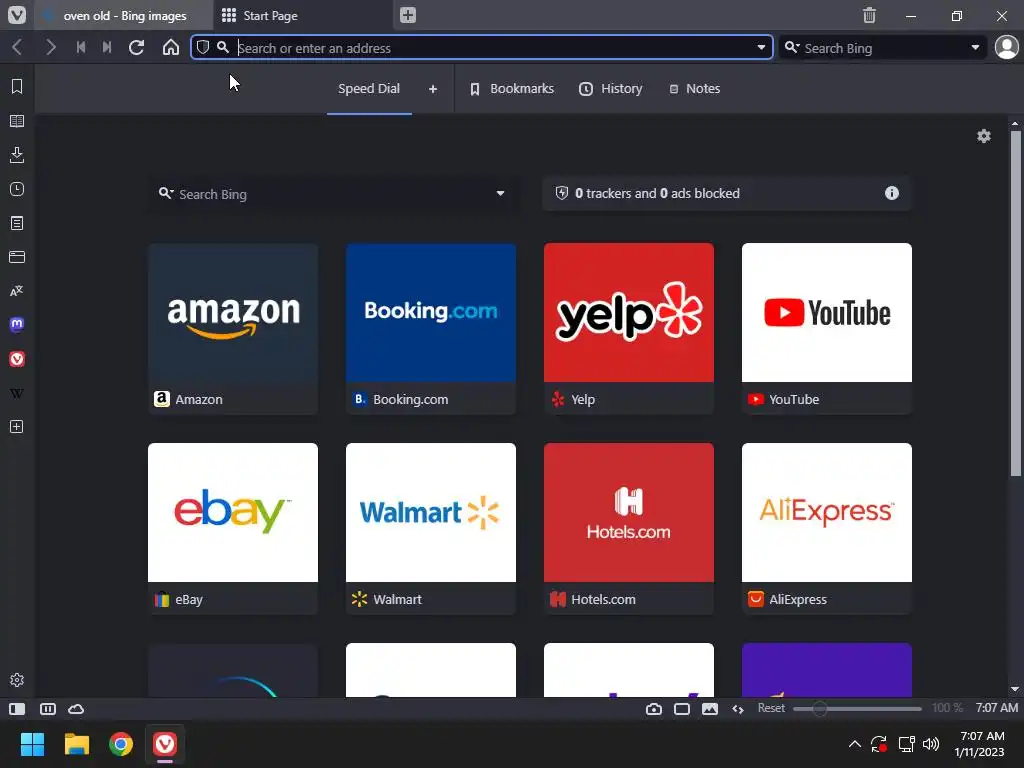This screenshot has width=1024, height=768.
Task: Show hidden system tray icons
Action: click(x=854, y=744)
